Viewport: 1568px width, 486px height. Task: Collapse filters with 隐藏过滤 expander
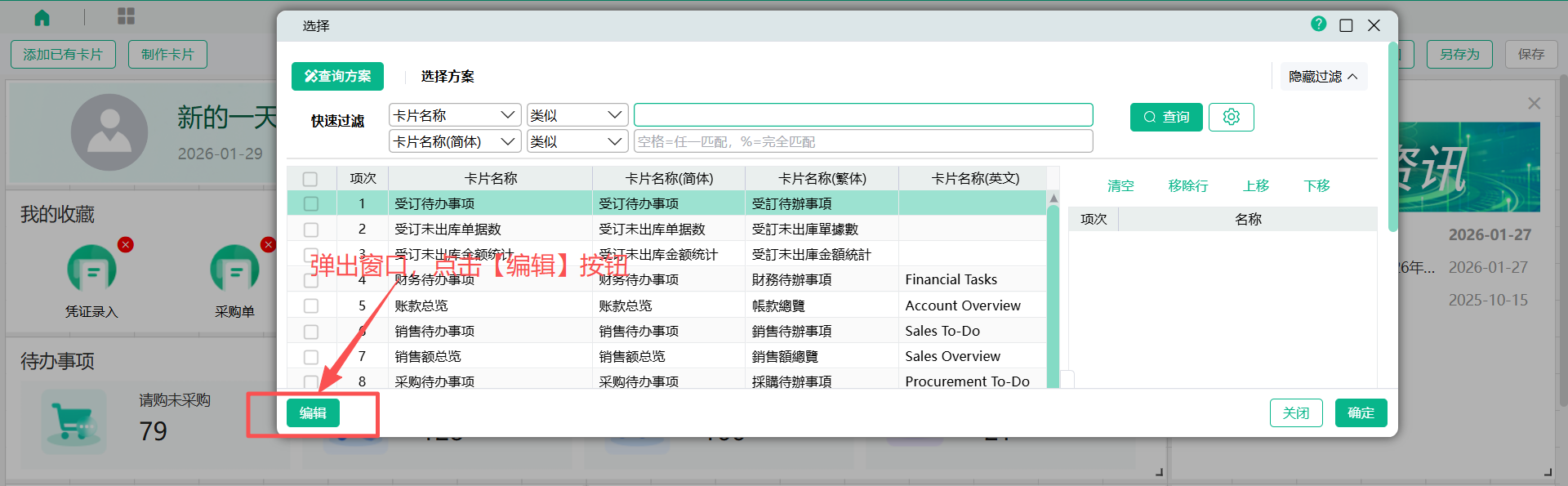coord(1322,77)
